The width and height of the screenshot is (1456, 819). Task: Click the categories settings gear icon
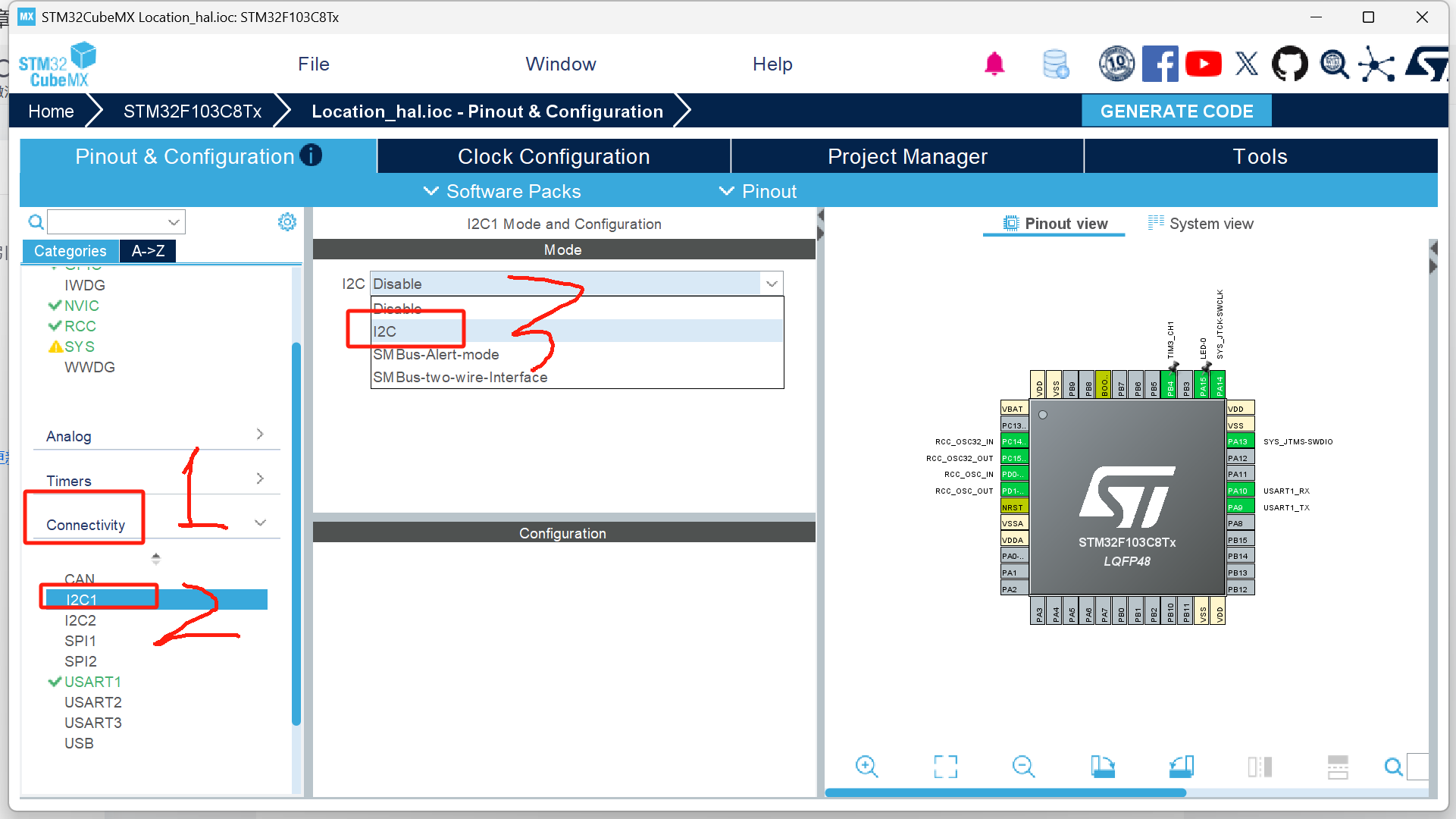[287, 222]
